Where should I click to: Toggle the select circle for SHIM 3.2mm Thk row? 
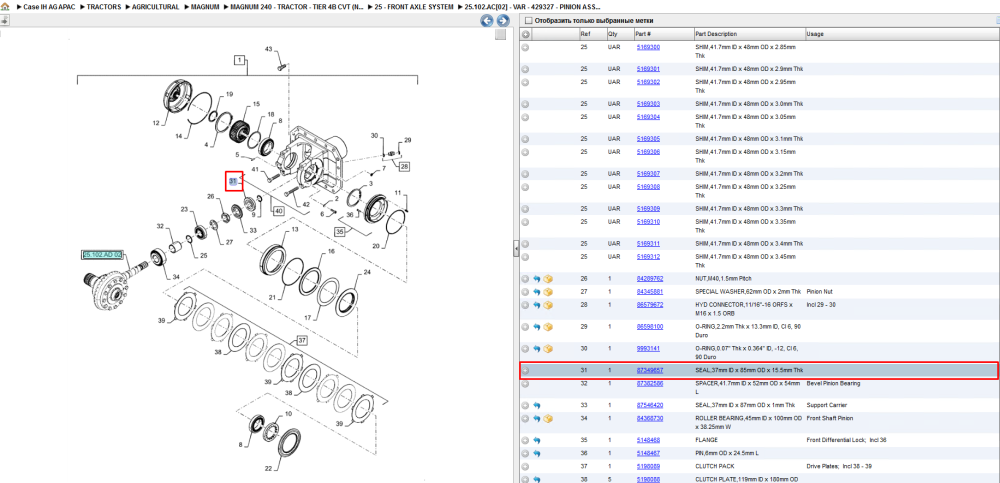click(x=526, y=174)
